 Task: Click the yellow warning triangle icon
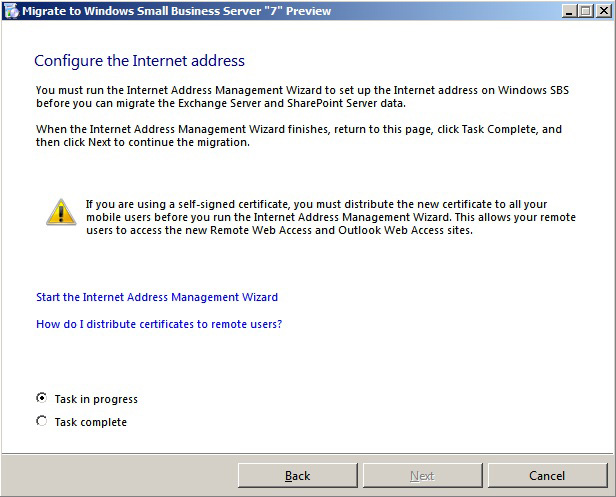[x=61, y=210]
